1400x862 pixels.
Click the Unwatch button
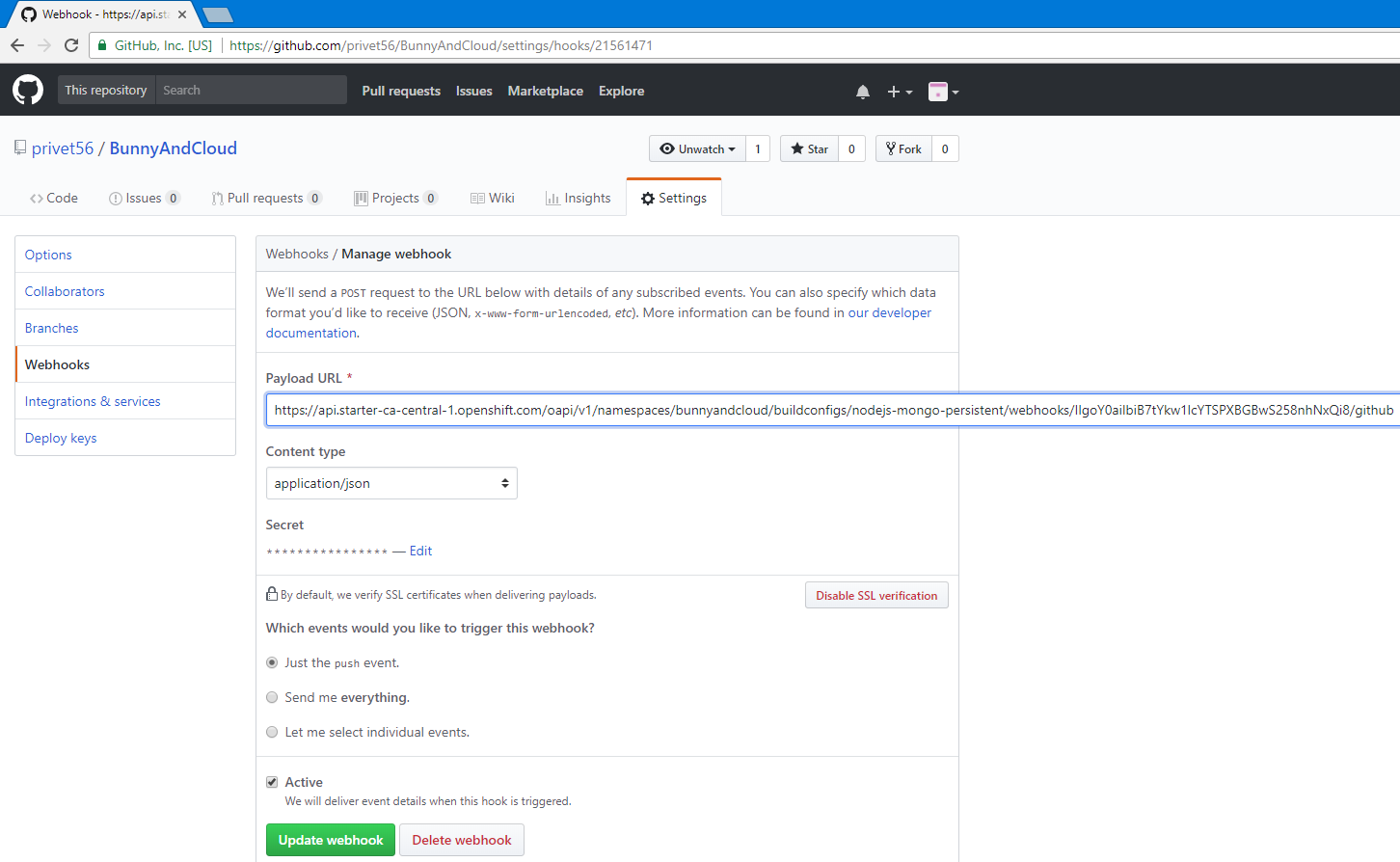697,148
